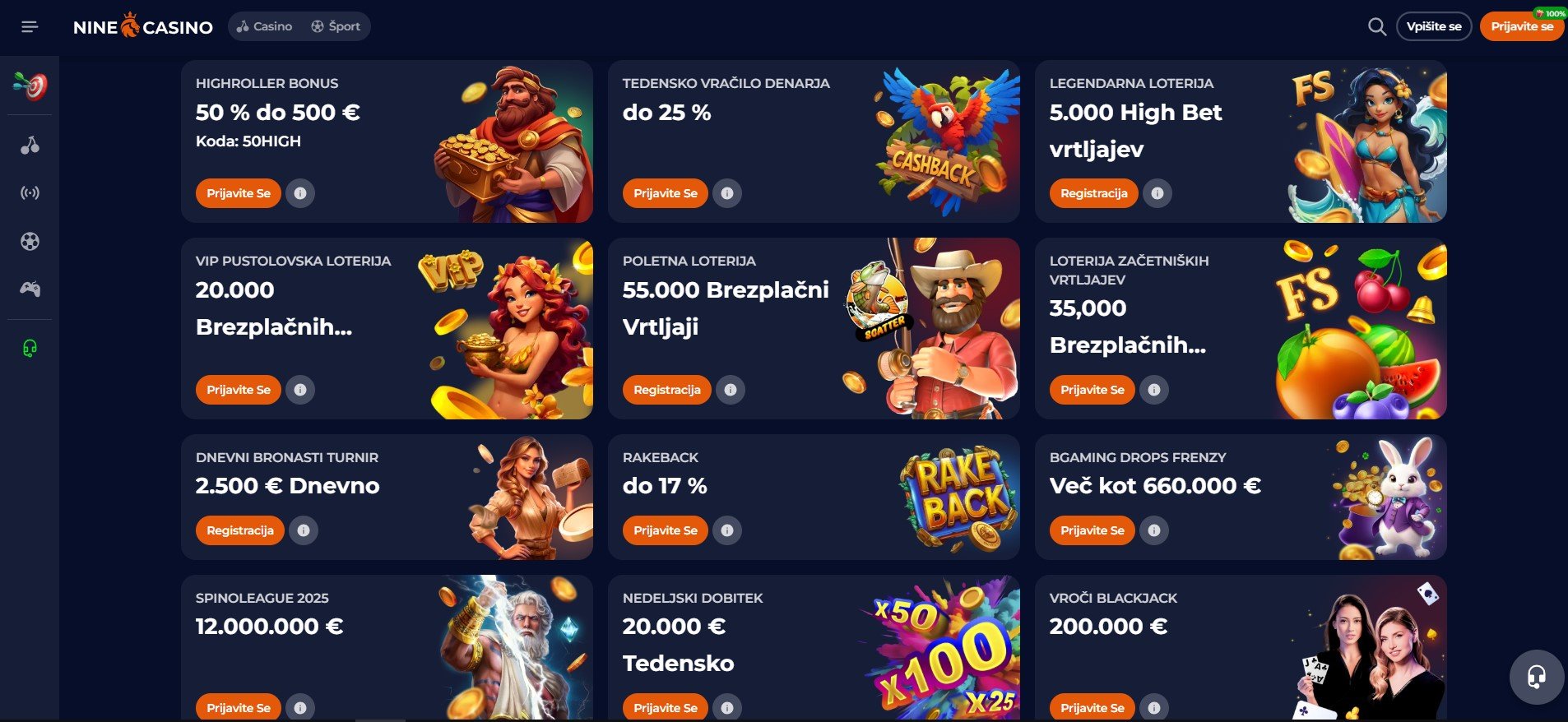Click the search magnifier icon
The width and height of the screenshot is (1568, 722).
1376,26
